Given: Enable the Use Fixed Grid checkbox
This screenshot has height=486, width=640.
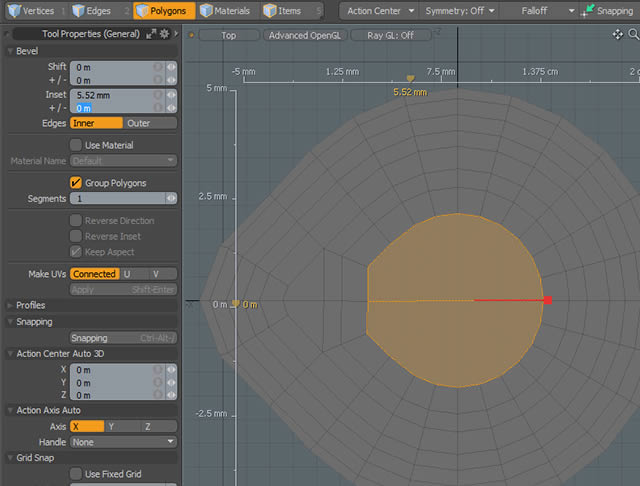Looking at the screenshot, I should pyautogui.click(x=76, y=474).
